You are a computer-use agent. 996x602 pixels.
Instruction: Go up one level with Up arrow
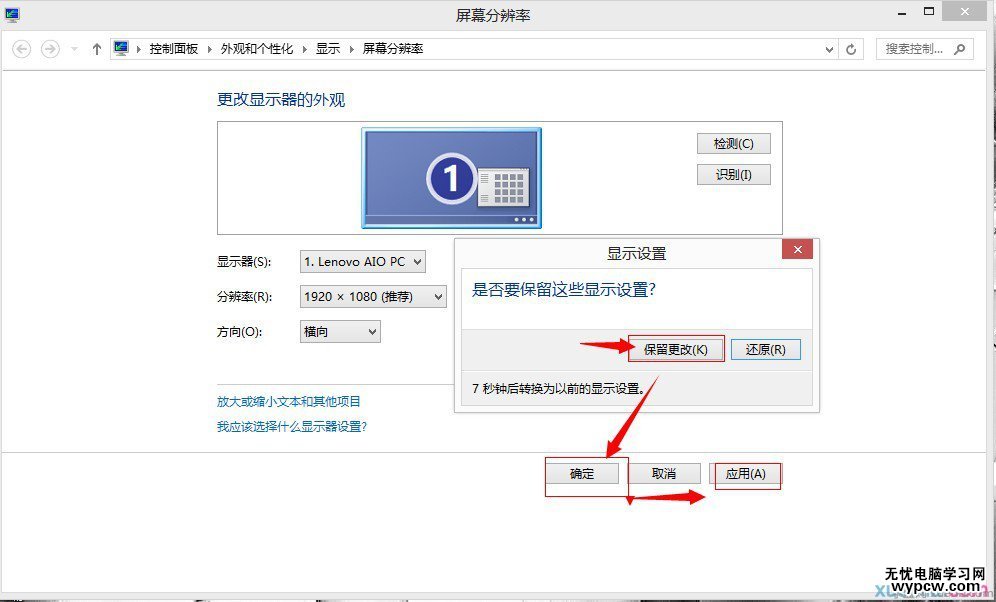tap(97, 49)
